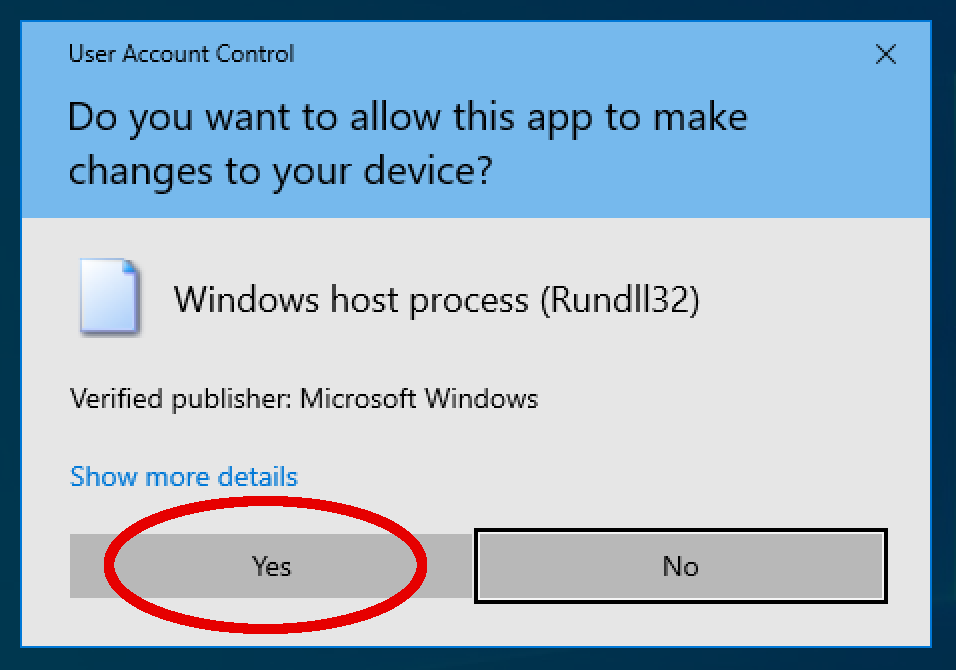Expand the Show more details link
956x670 pixels.
(x=184, y=476)
